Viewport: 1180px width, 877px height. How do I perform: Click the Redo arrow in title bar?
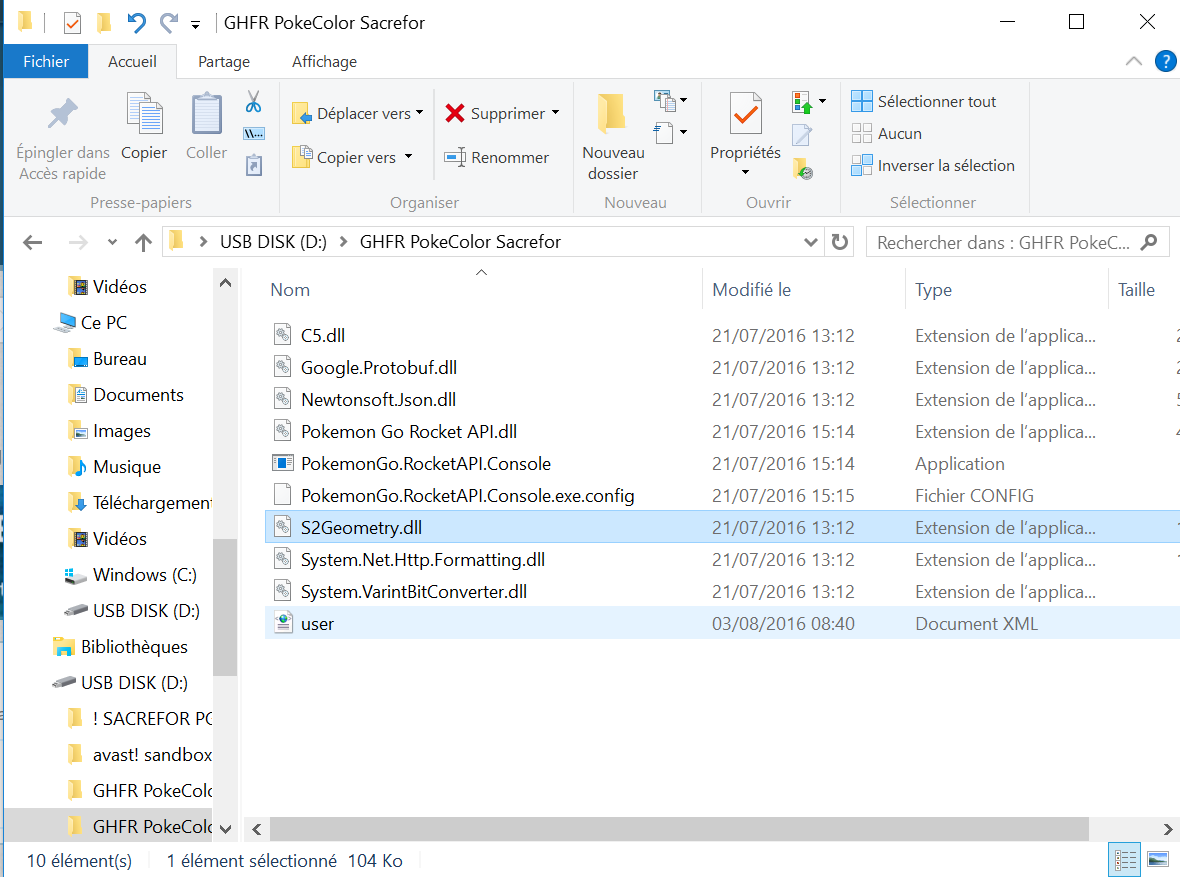(x=169, y=23)
